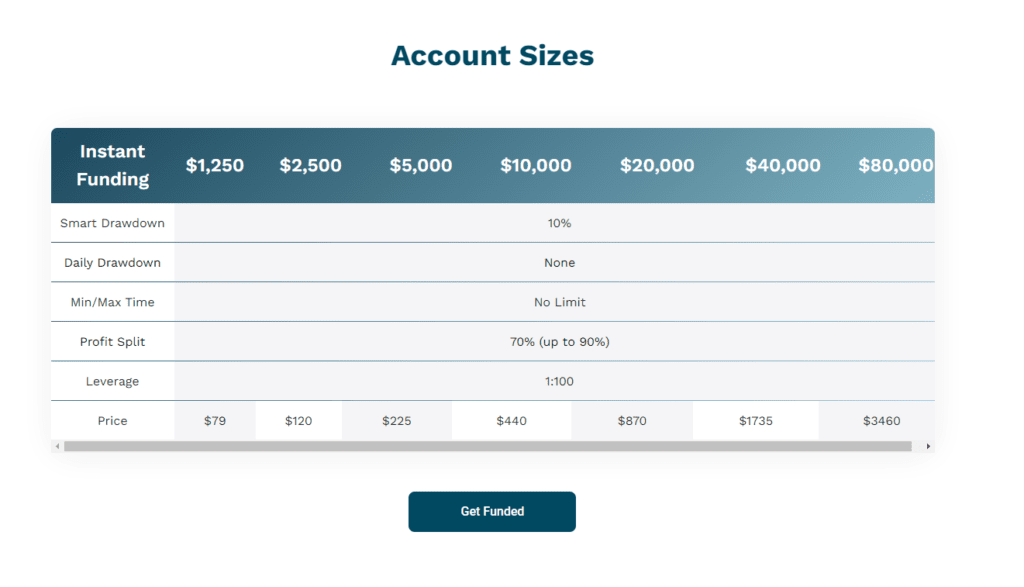Select the $1,250 account size header

215,165
